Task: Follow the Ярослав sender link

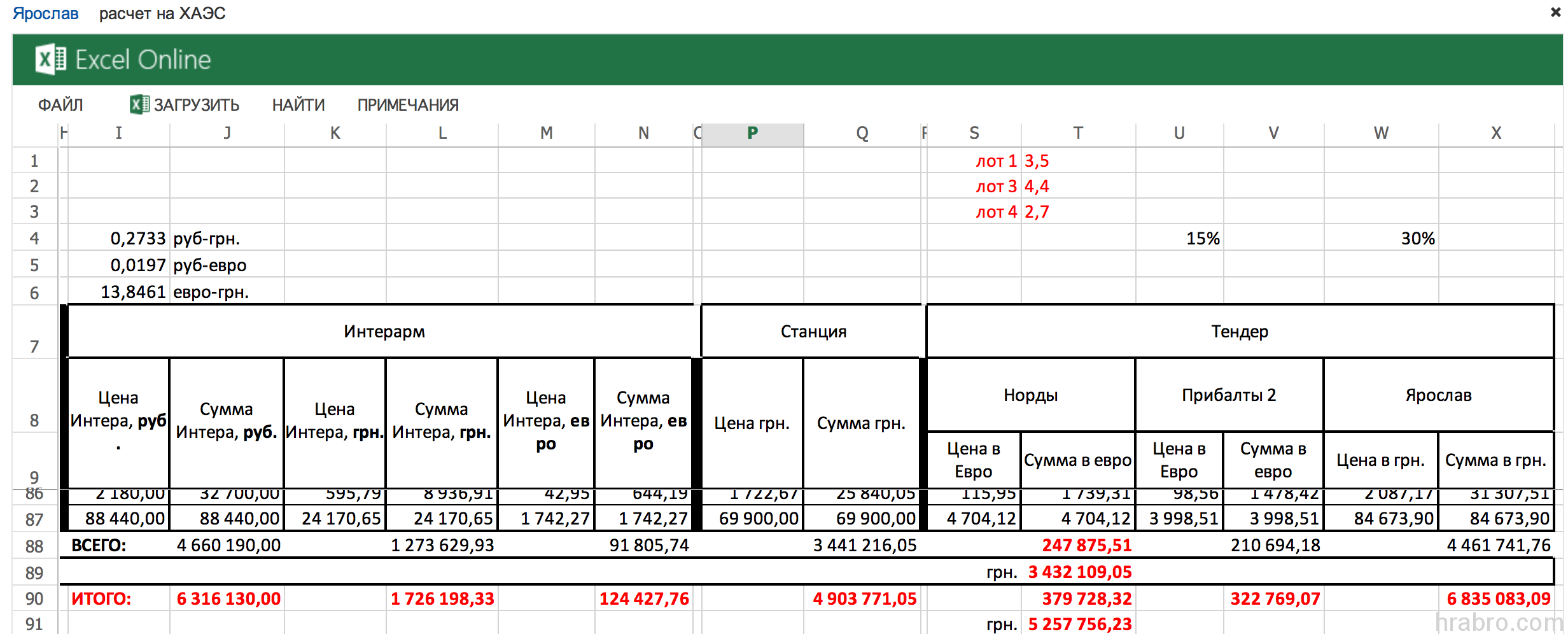Action: (45, 13)
